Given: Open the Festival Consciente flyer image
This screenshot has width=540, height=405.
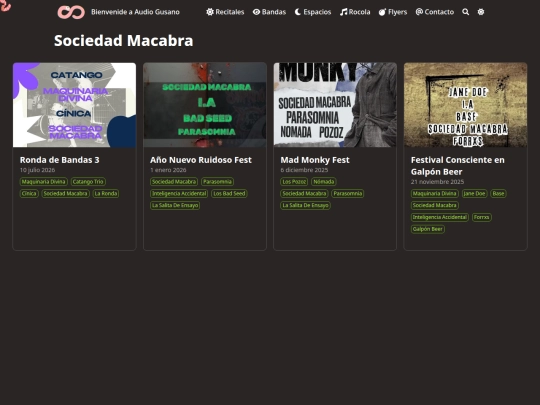Looking at the screenshot, I should [x=466, y=105].
